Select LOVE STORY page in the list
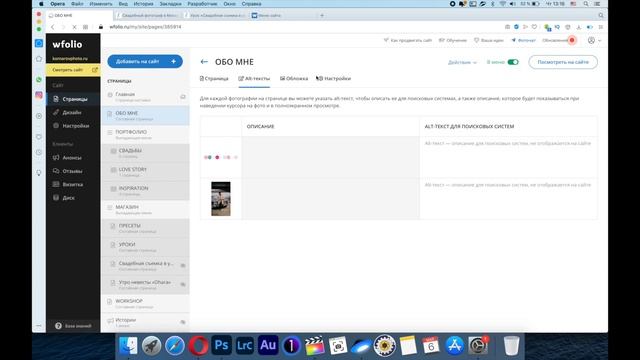This screenshot has height=360, width=640. click(145, 172)
